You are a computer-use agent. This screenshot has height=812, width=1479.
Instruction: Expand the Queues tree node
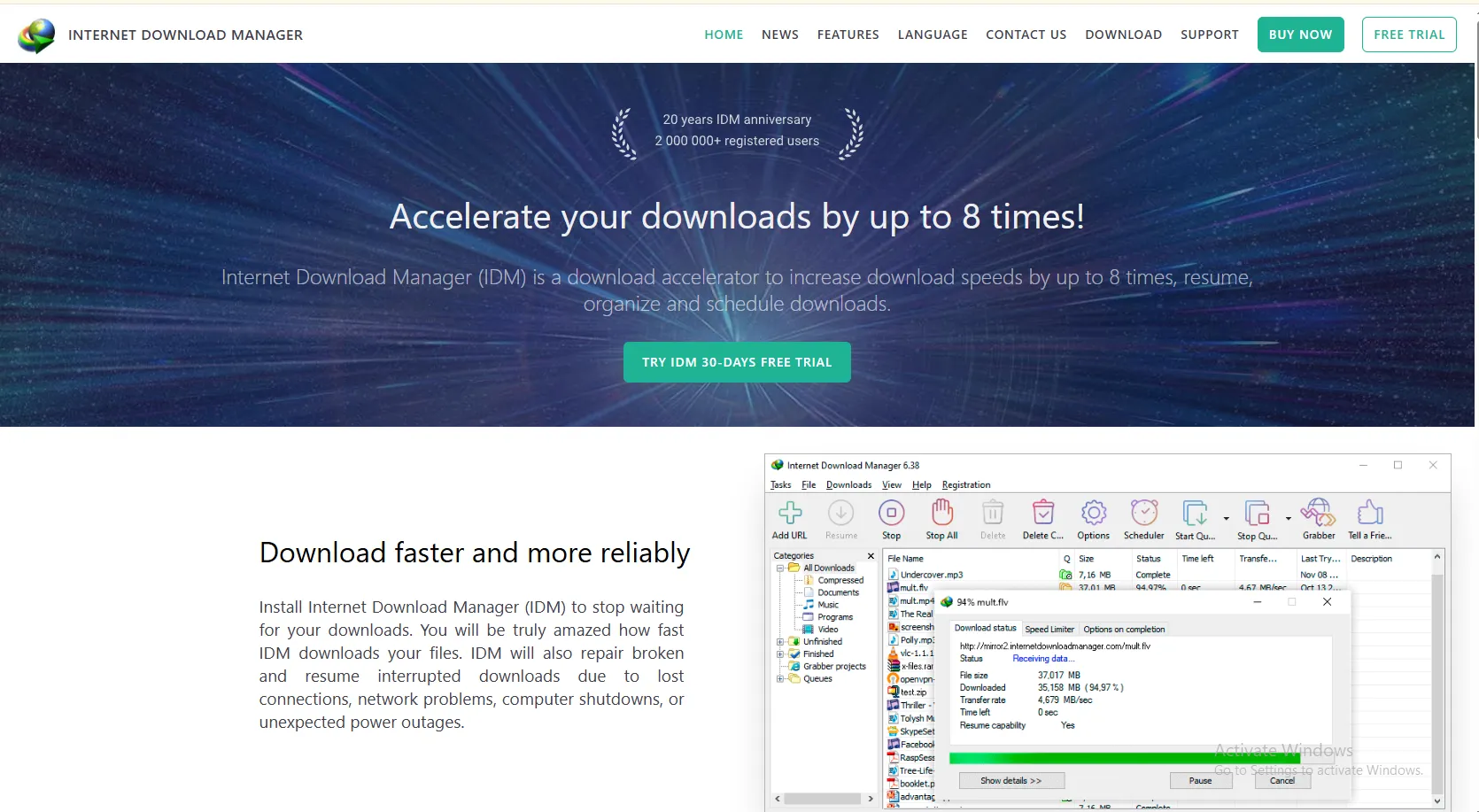pos(780,679)
